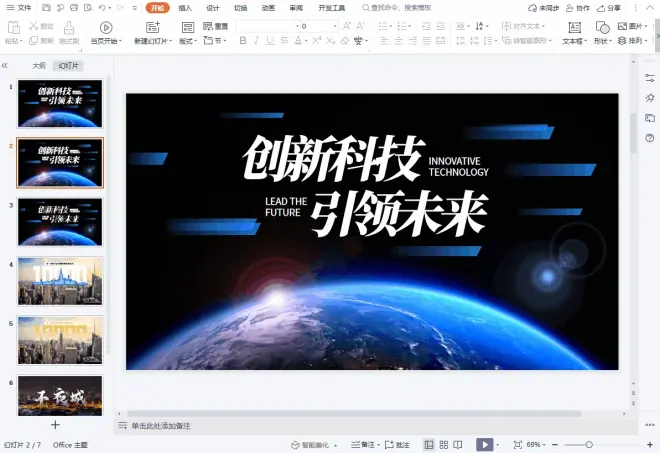
Task: Click the font color A button
Action: point(298,40)
